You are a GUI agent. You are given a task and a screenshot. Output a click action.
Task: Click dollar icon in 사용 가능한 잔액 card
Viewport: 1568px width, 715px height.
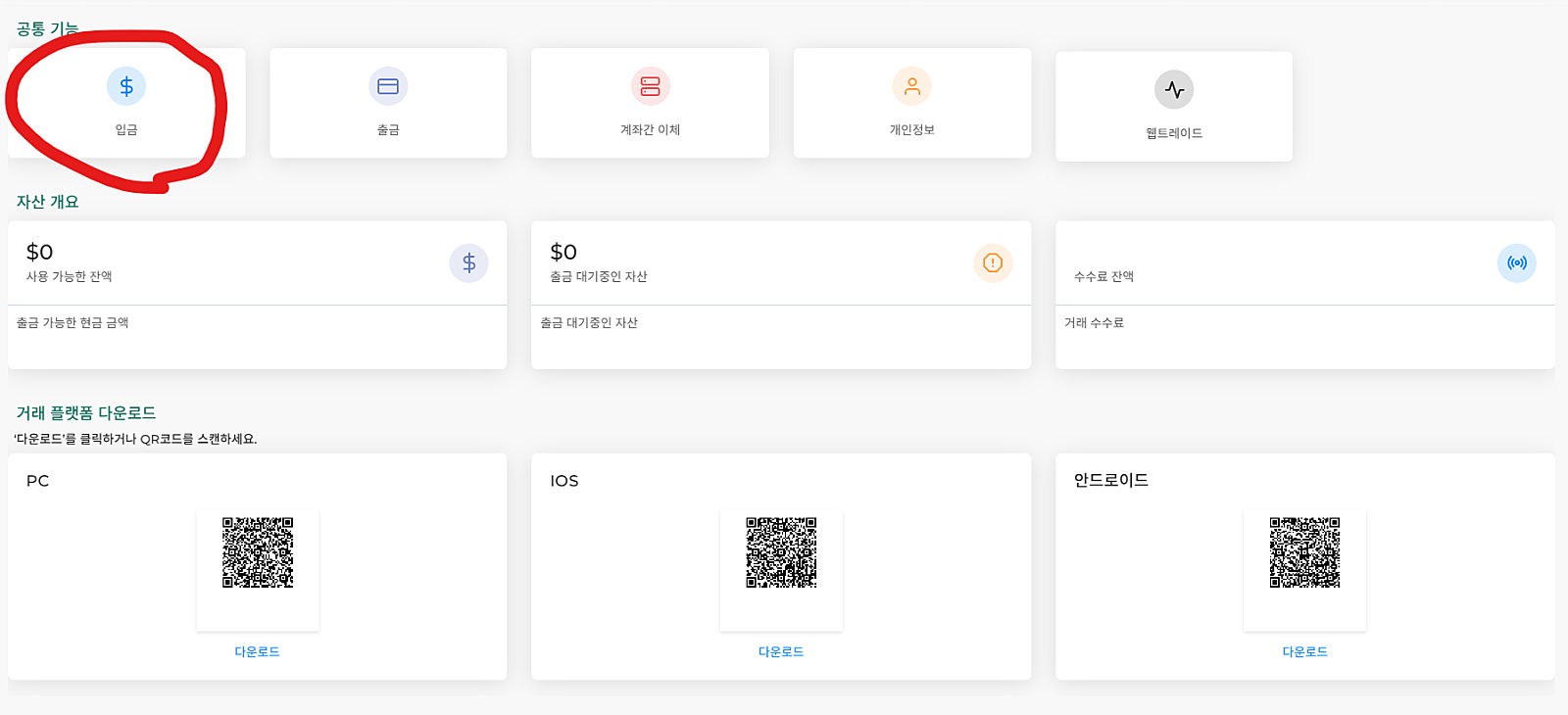coord(469,262)
